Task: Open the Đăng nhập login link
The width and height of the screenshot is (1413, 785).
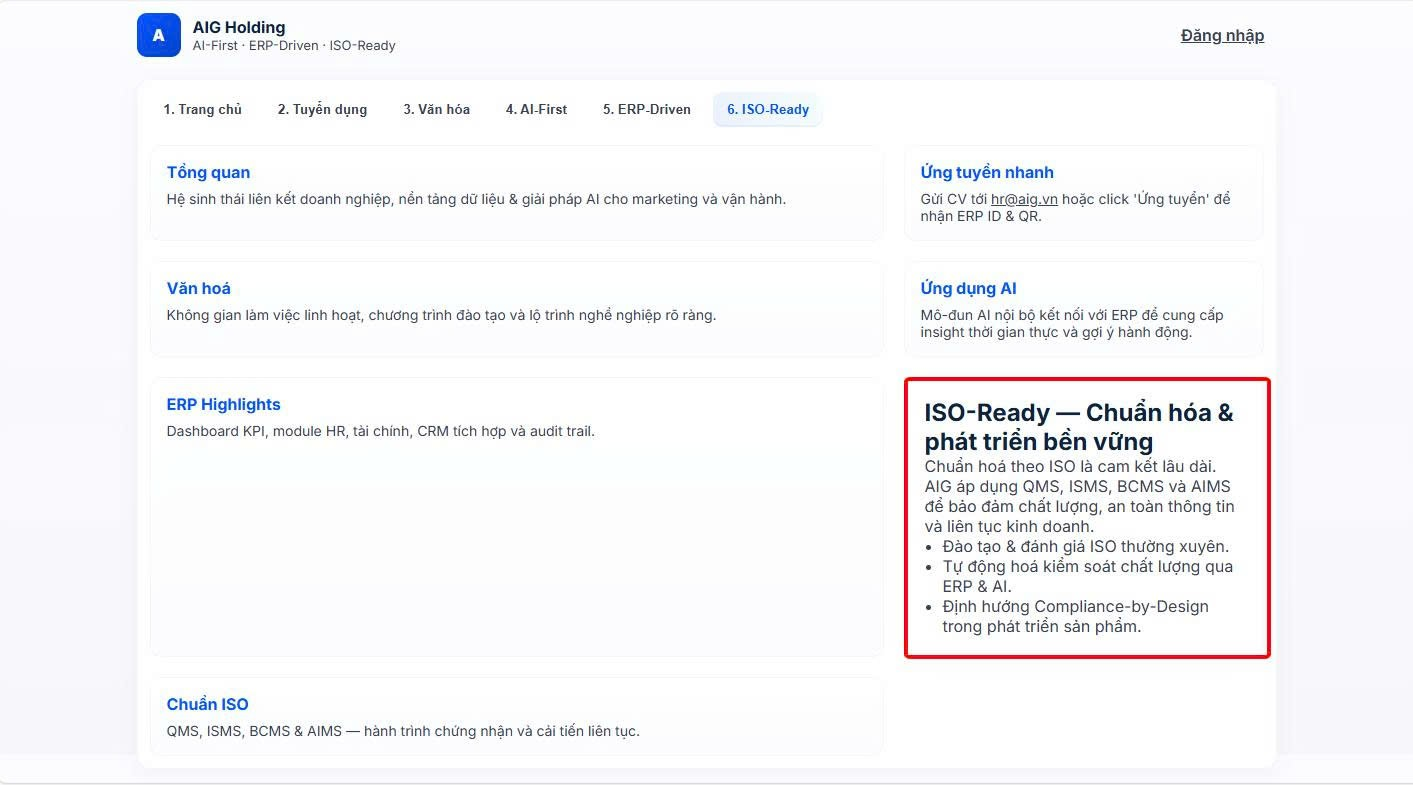Action: pos(1222,35)
